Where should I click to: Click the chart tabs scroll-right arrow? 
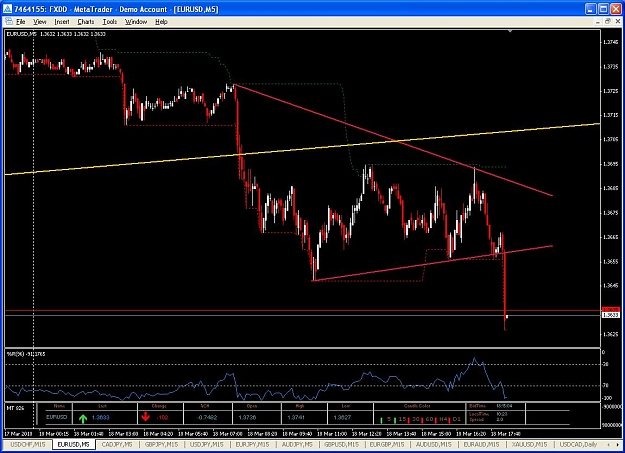point(617,444)
